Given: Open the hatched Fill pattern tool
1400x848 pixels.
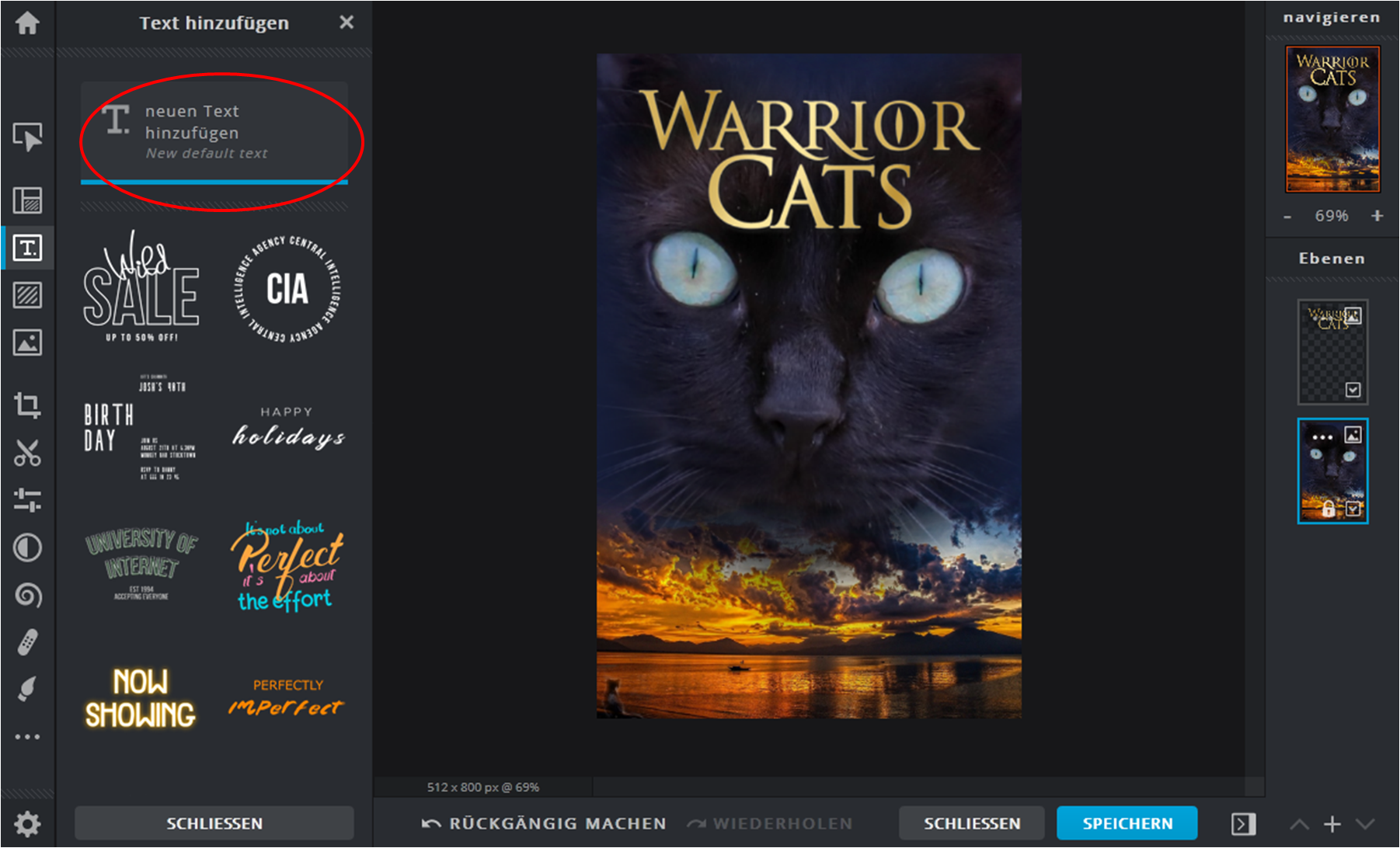Looking at the screenshot, I should pos(28,295).
